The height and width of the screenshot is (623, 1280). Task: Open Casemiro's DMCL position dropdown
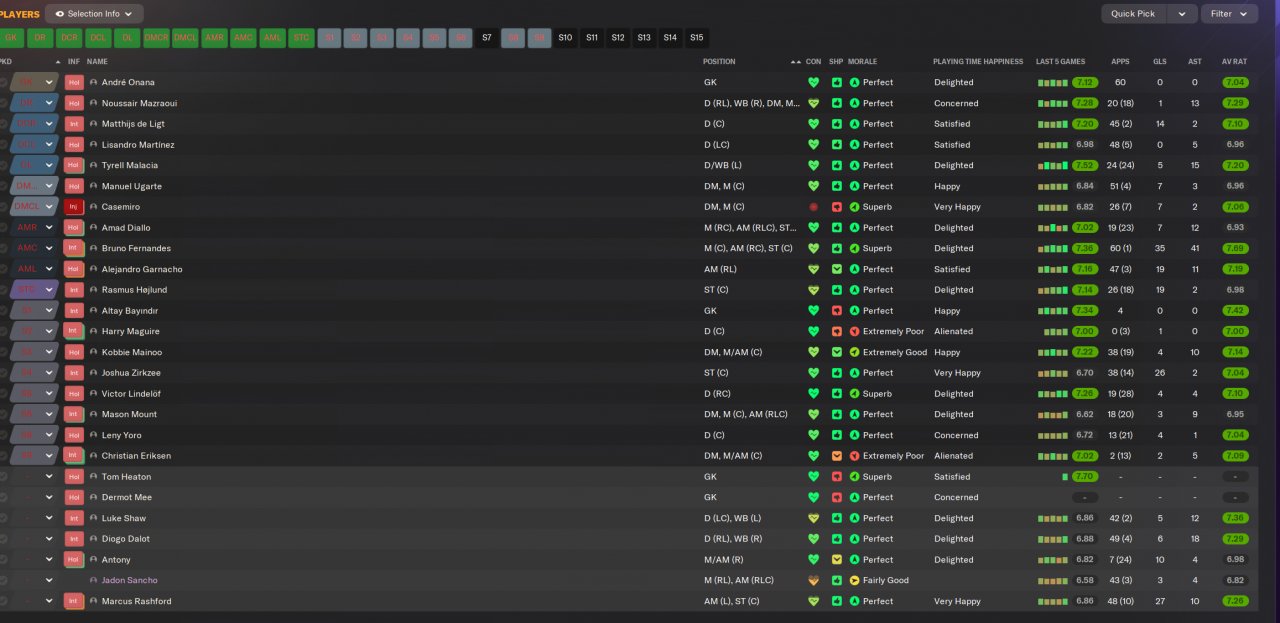coord(49,207)
